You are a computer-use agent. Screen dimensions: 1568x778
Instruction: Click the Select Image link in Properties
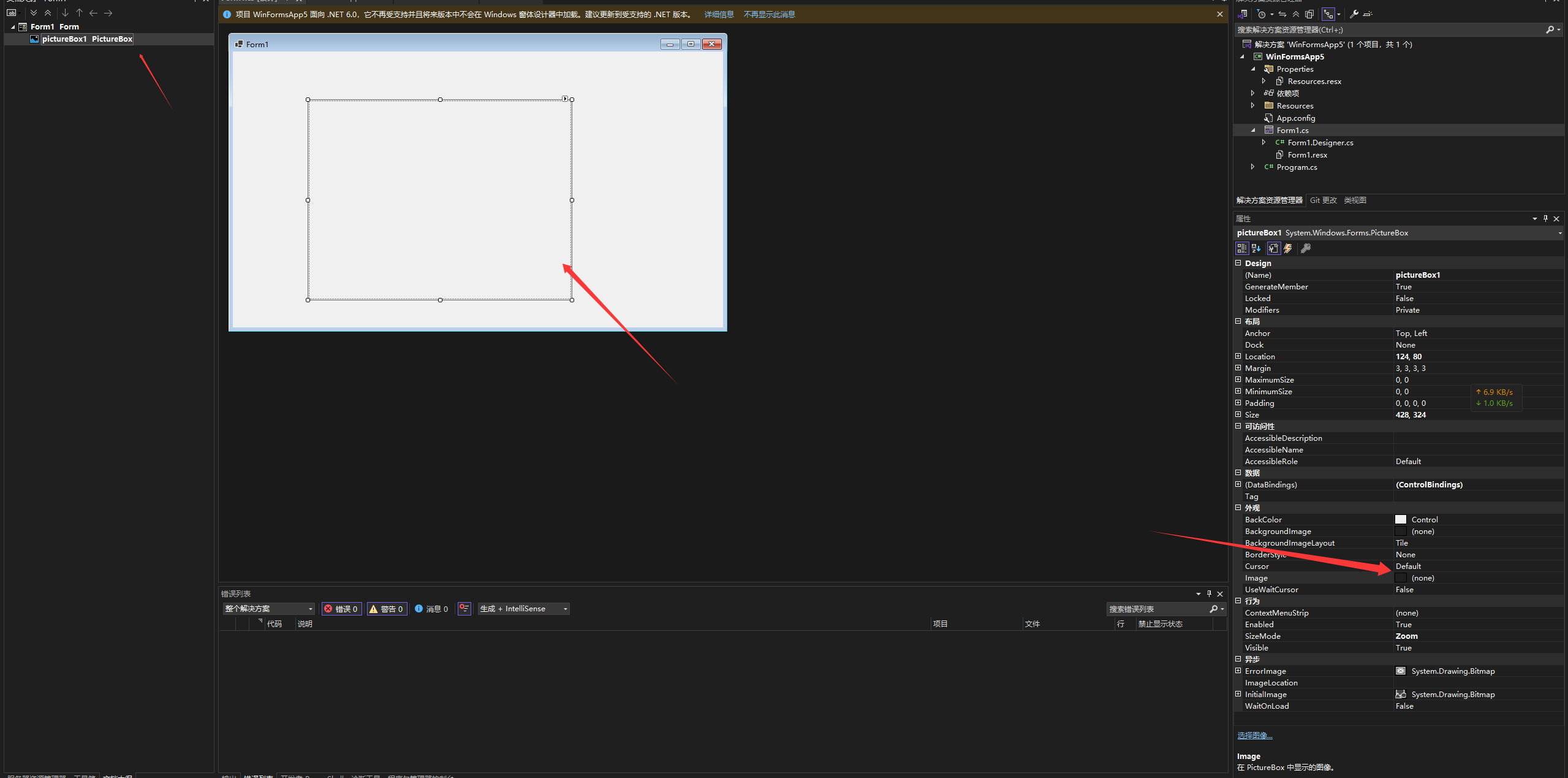tap(1254, 735)
